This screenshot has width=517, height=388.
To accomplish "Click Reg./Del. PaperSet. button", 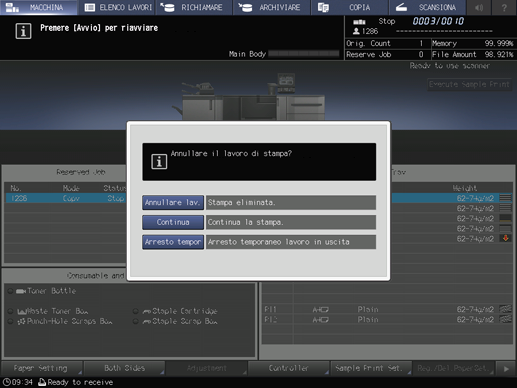I will click(453, 368).
